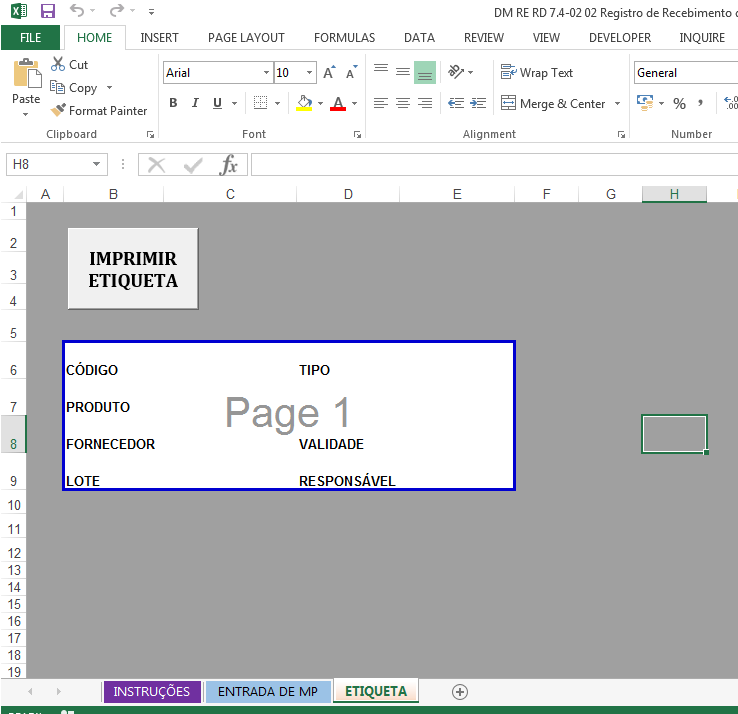The width and height of the screenshot is (738, 714).
Task: Click Increase Font Size icon
Action: click(329, 72)
